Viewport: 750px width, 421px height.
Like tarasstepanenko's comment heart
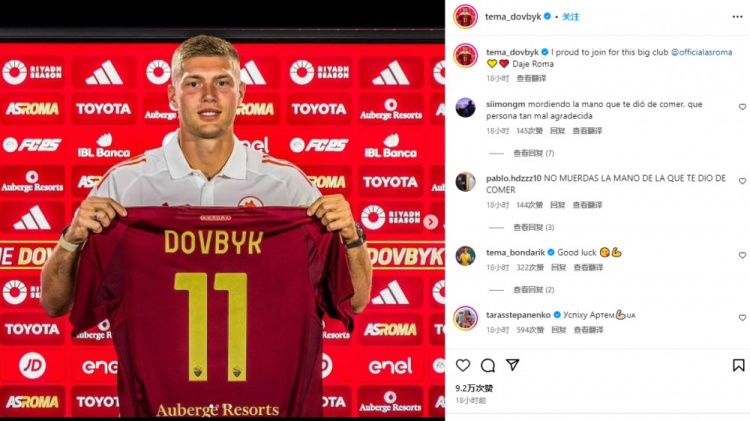[x=742, y=318]
